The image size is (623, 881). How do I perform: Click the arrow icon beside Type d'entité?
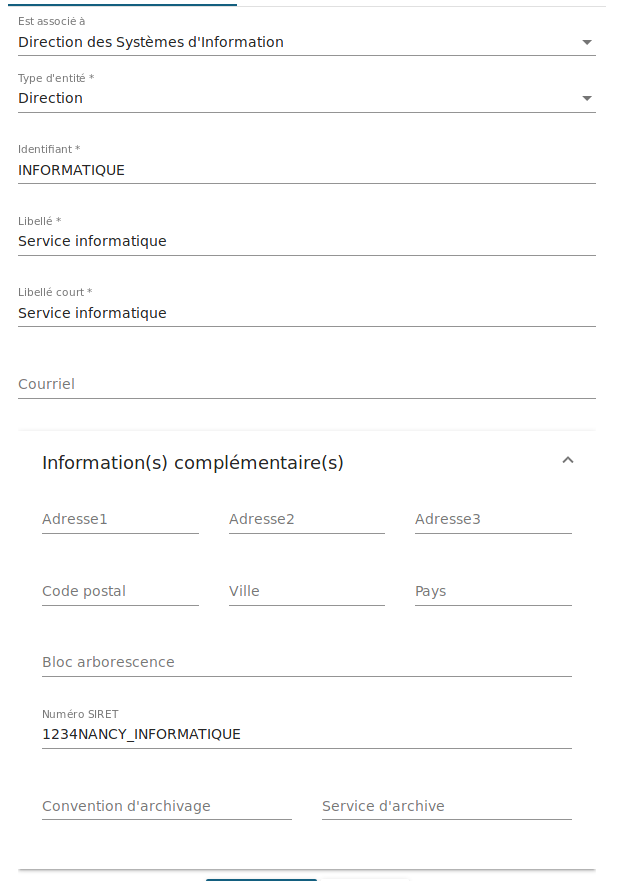[587, 99]
